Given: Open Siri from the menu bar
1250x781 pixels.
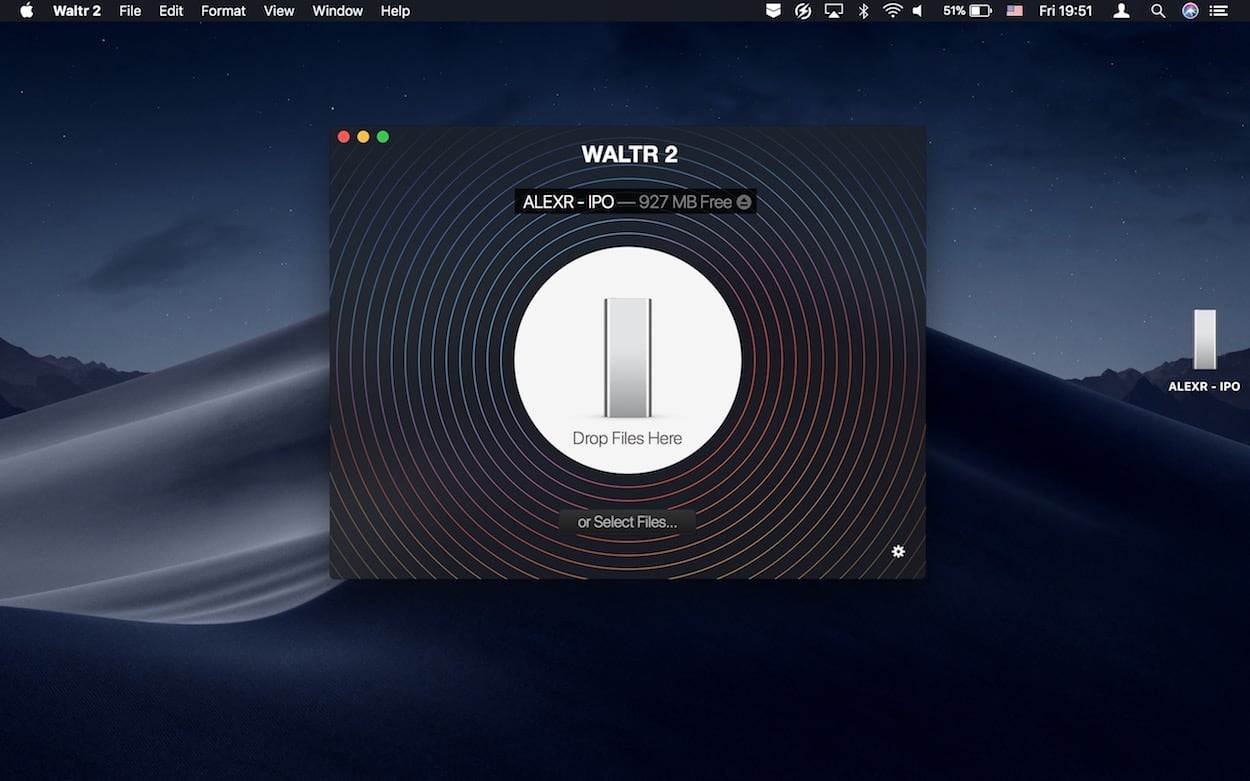Looking at the screenshot, I should click(x=1189, y=11).
